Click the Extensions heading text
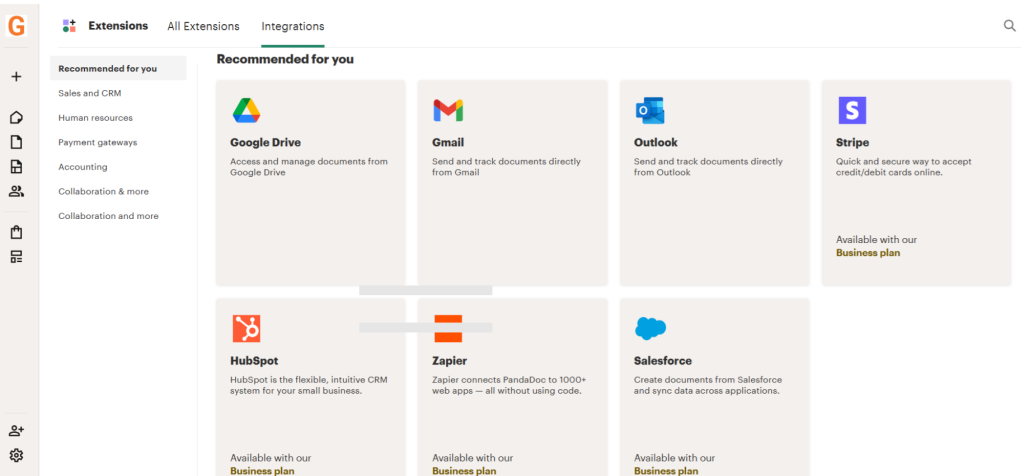Image resolution: width=1024 pixels, height=476 pixels. [x=118, y=26]
